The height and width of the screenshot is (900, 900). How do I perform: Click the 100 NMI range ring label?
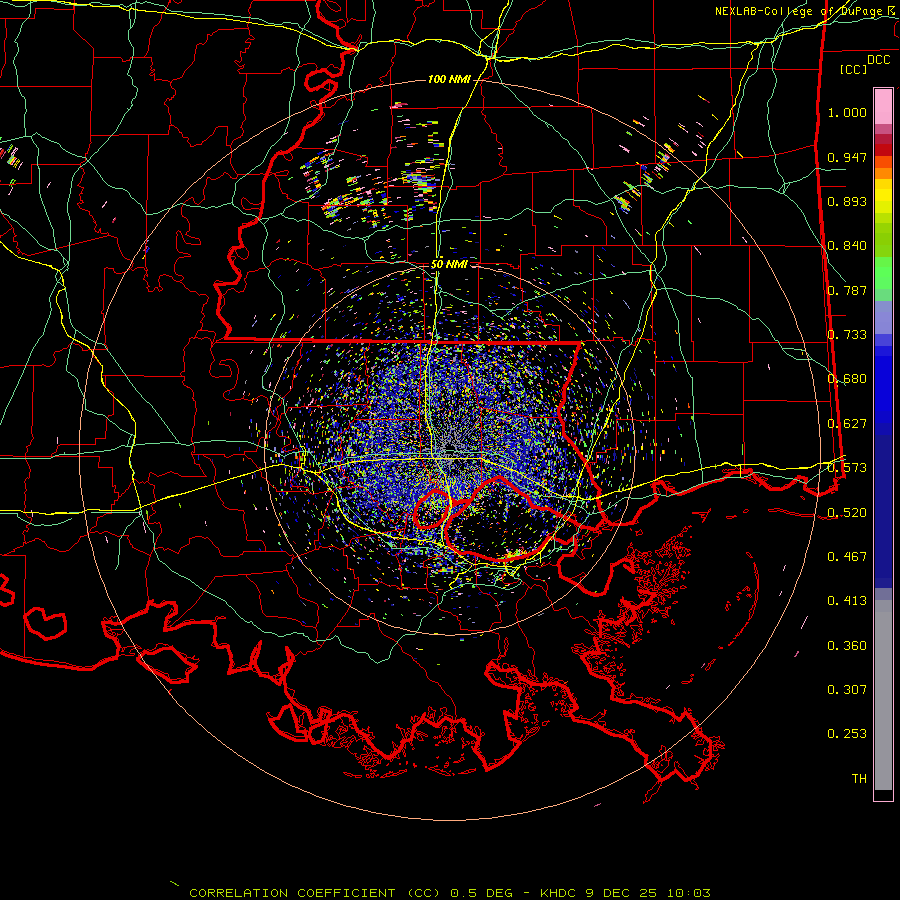pos(449,79)
